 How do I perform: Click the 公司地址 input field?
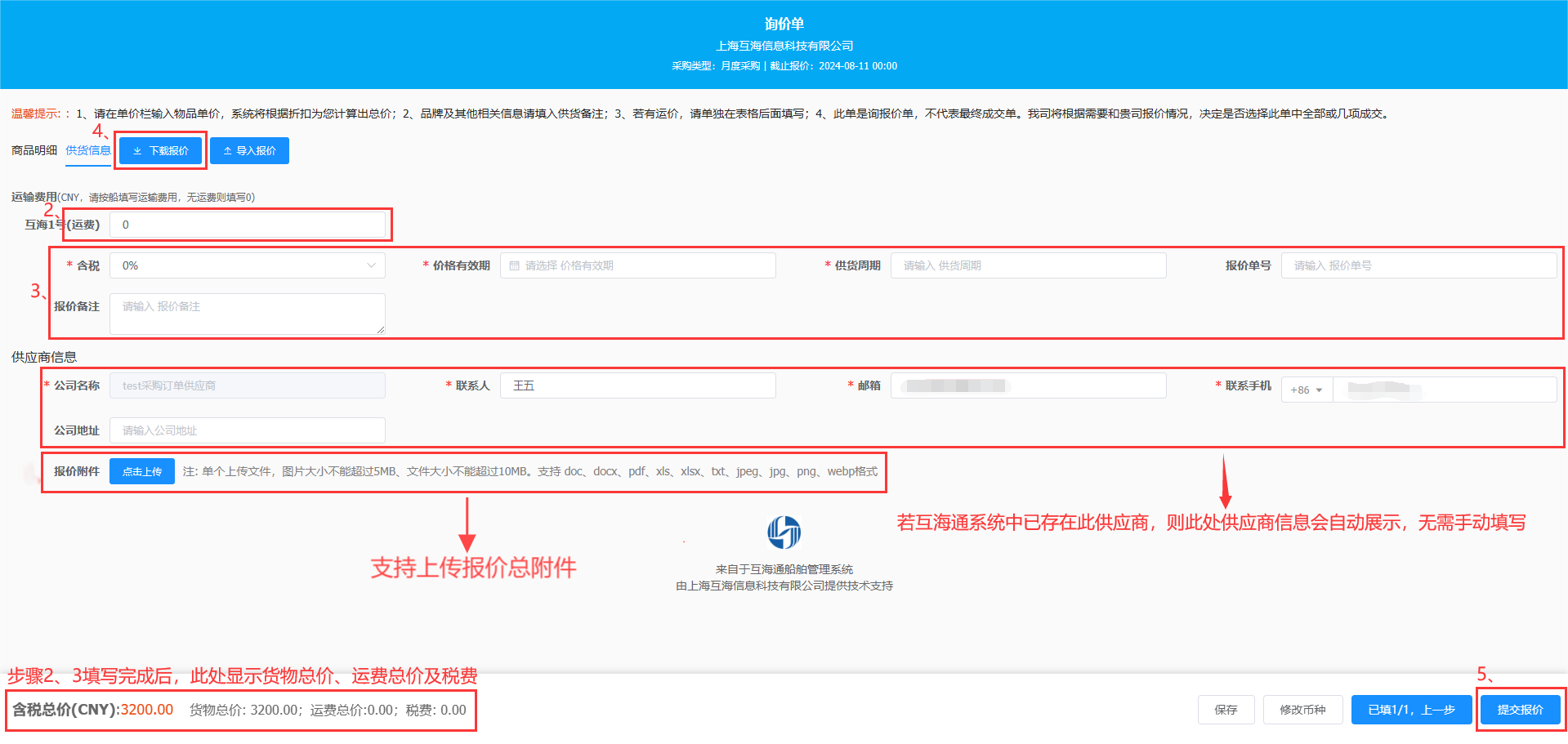[248, 430]
